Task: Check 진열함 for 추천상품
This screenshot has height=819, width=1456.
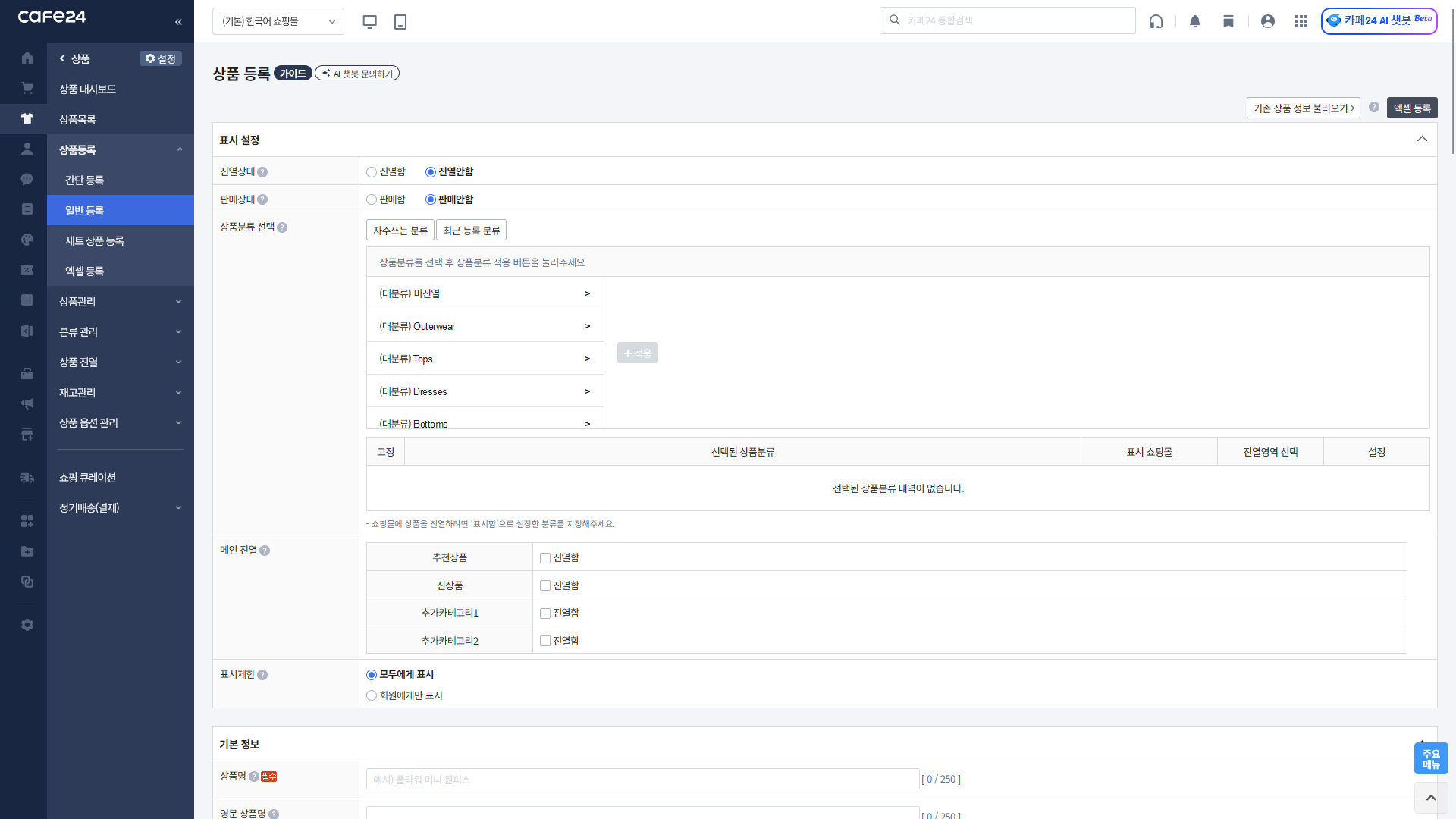Action: (545, 558)
